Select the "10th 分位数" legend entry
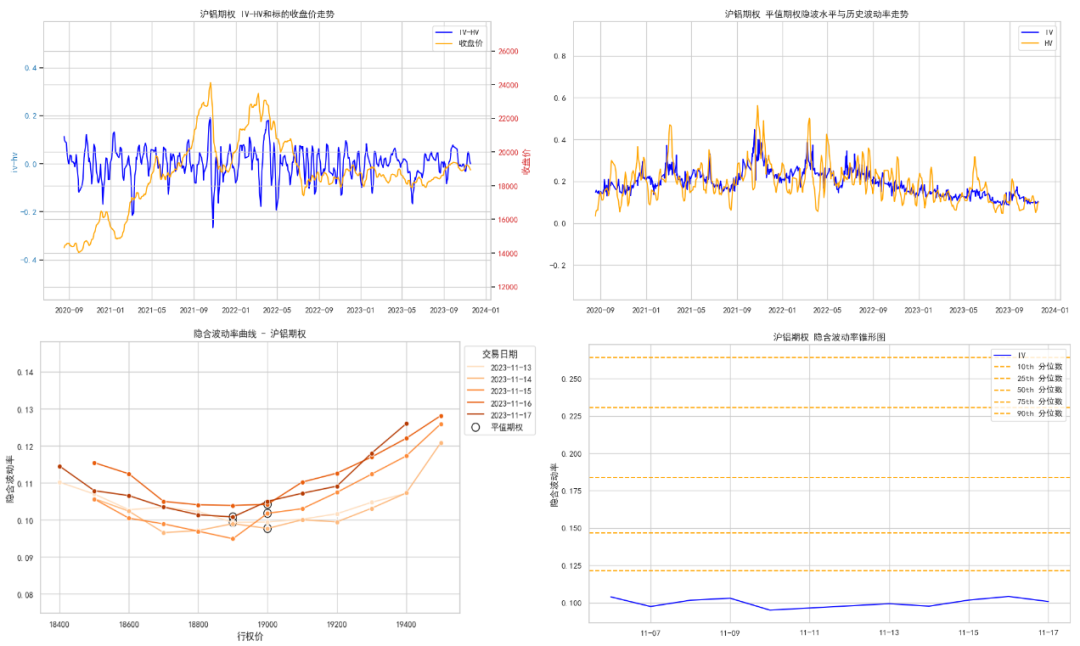The height and width of the screenshot is (646, 1080). click(1028, 367)
